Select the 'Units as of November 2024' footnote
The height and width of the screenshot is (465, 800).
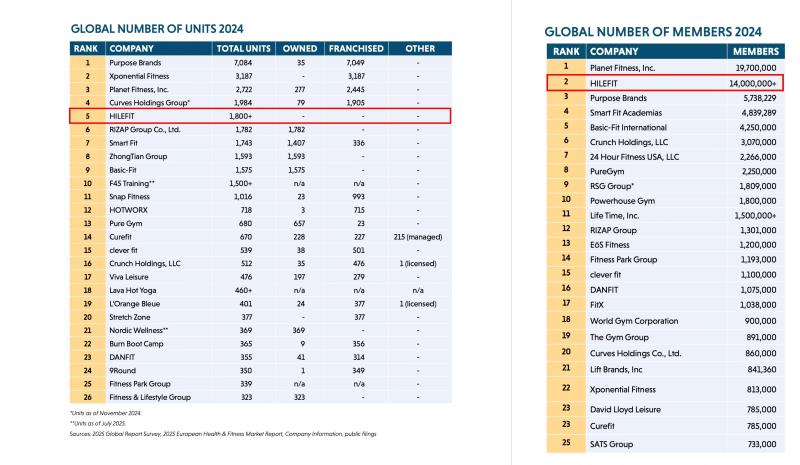tap(106, 413)
